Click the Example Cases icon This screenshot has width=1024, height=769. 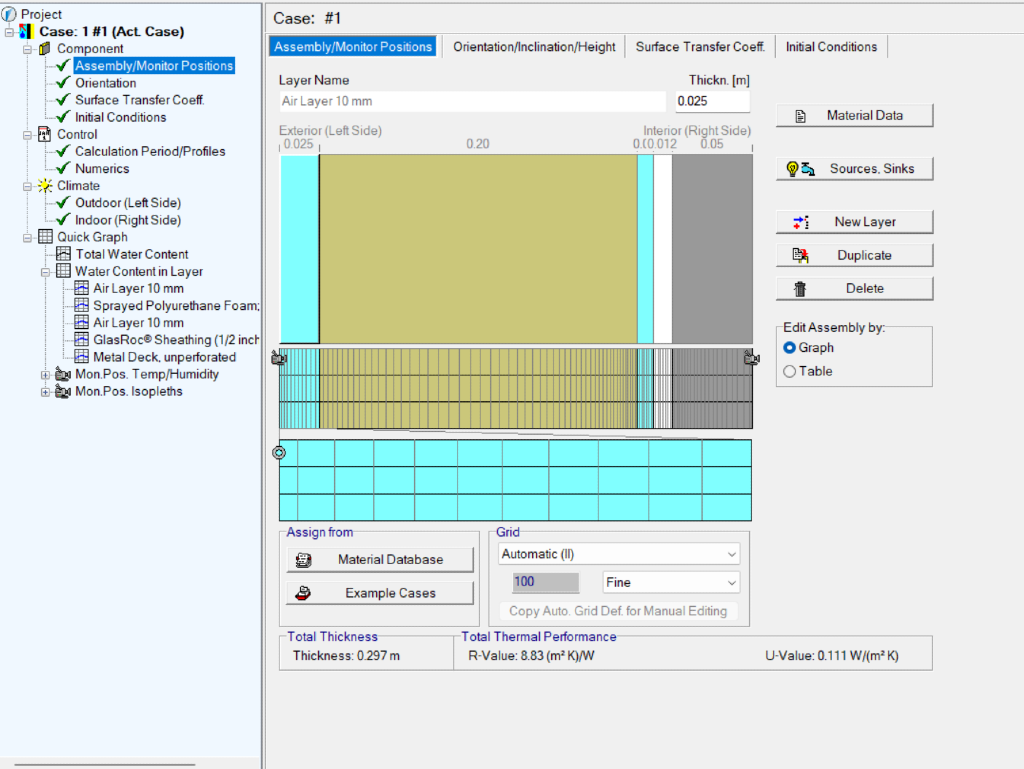(x=303, y=593)
